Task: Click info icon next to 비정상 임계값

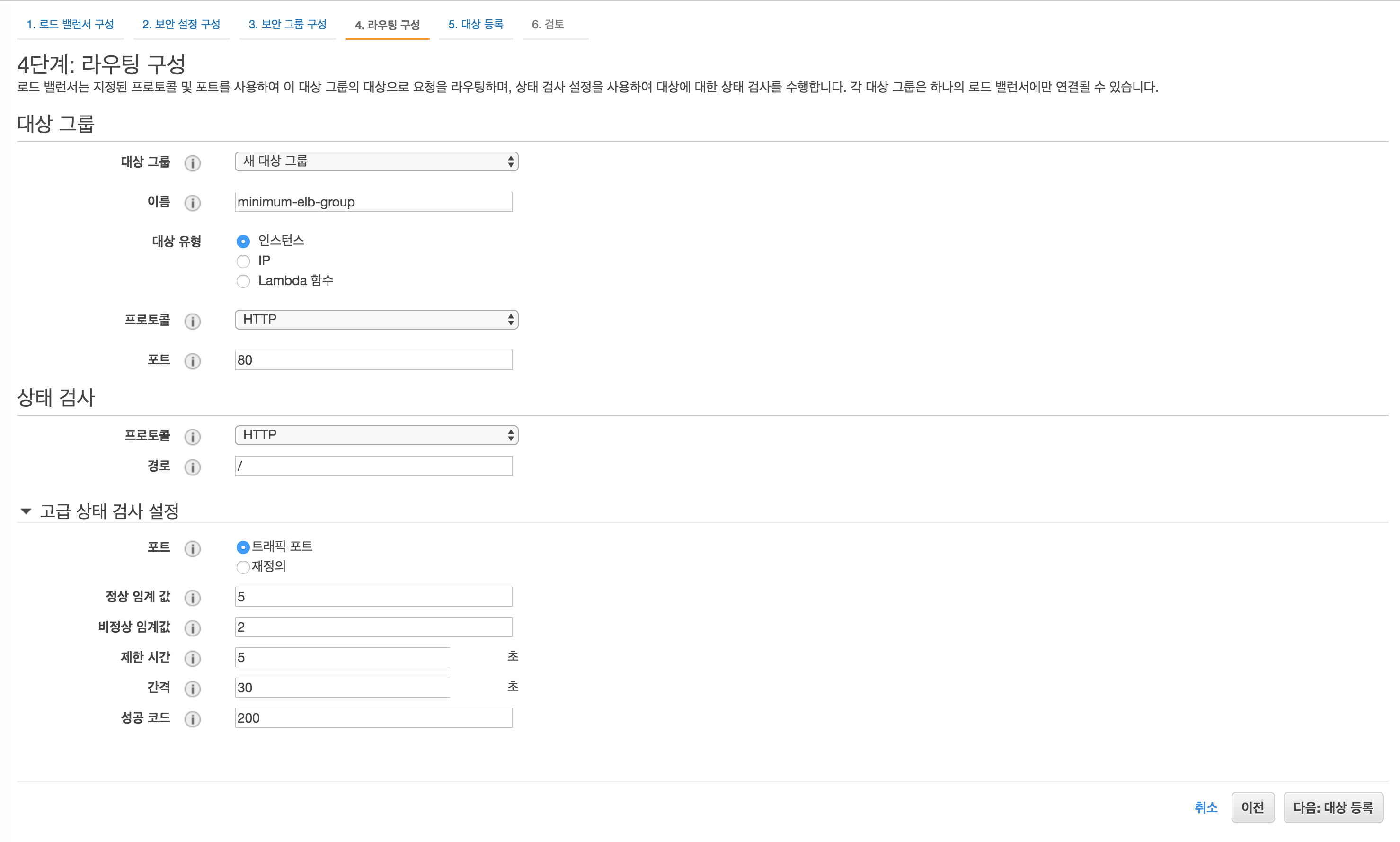Action: 192,628
